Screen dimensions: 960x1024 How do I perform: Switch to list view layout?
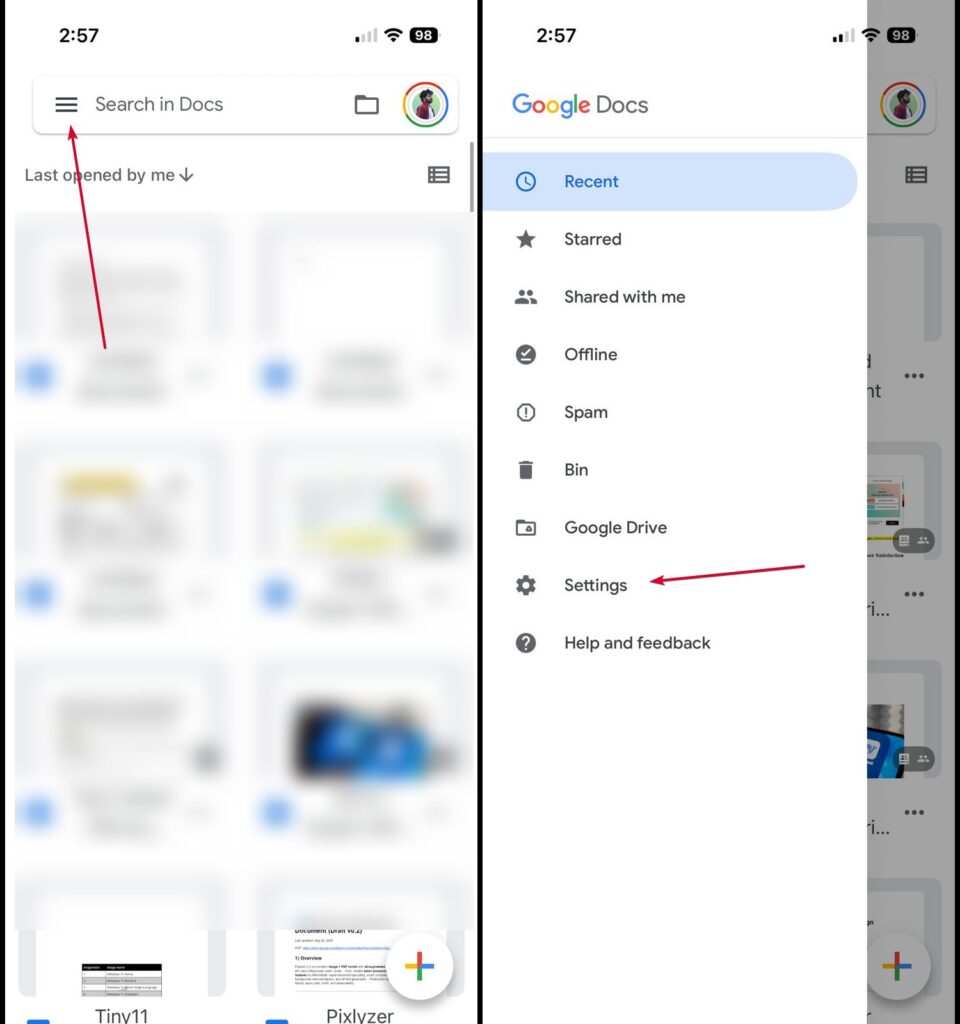[438, 174]
